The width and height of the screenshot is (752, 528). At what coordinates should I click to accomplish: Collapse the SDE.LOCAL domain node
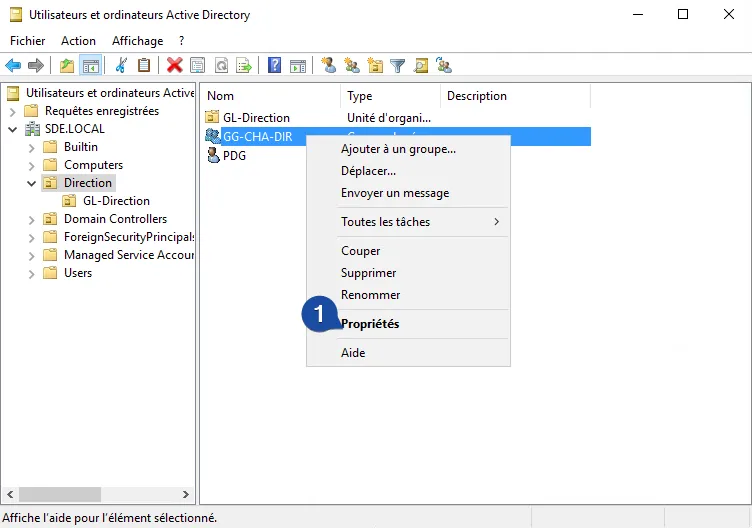[x=13, y=129]
